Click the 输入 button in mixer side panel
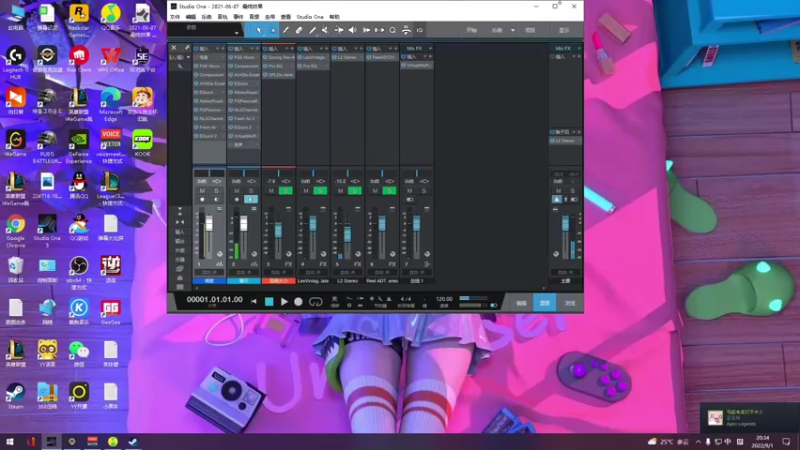The height and width of the screenshot is (450, 800). click(180, 232)
